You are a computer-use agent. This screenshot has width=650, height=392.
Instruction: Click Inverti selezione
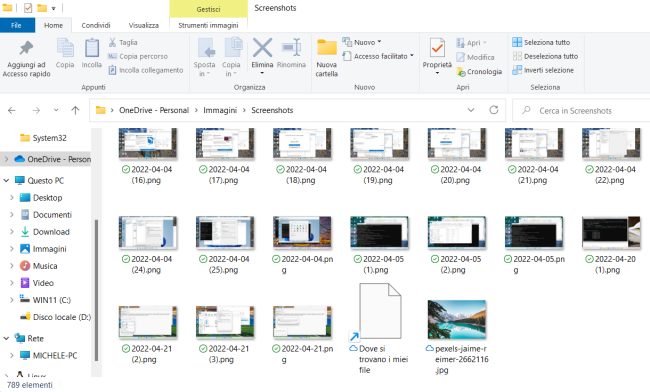tap(543, 70)
